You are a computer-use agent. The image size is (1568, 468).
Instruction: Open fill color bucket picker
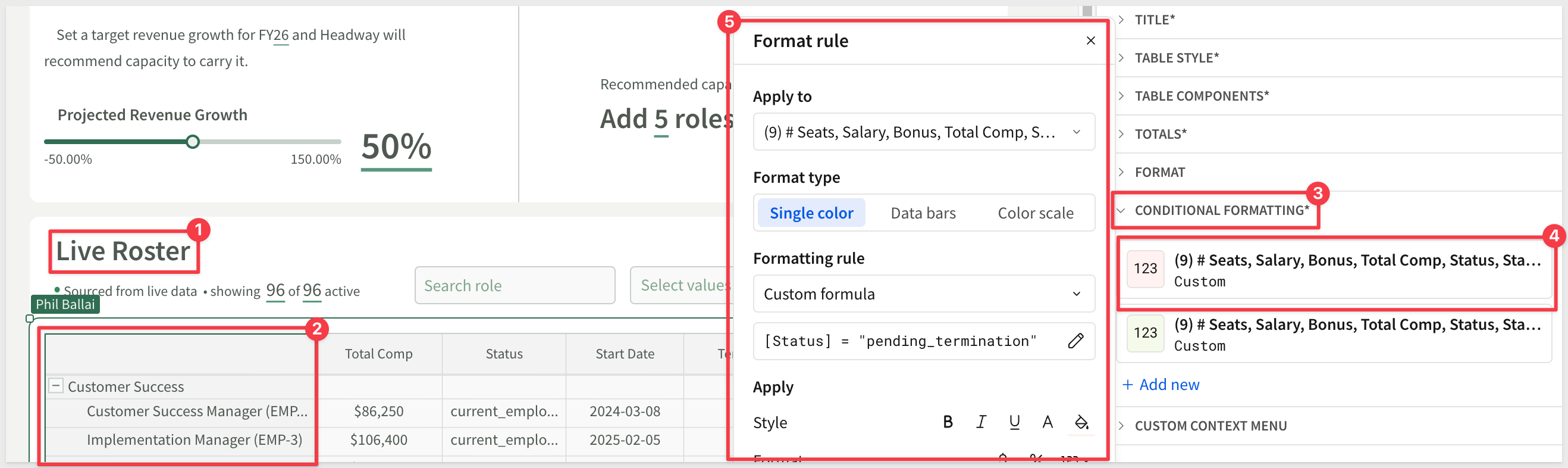[1081, 422]
